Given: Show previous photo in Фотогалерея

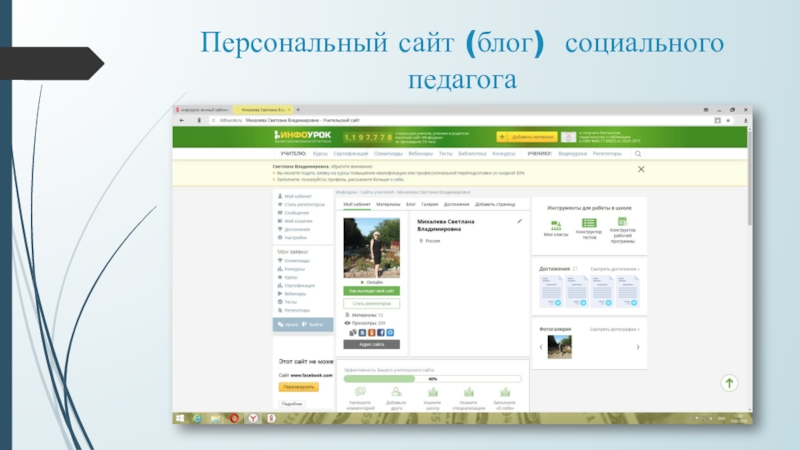Looking at the screenshot, I should click(539, 346).
